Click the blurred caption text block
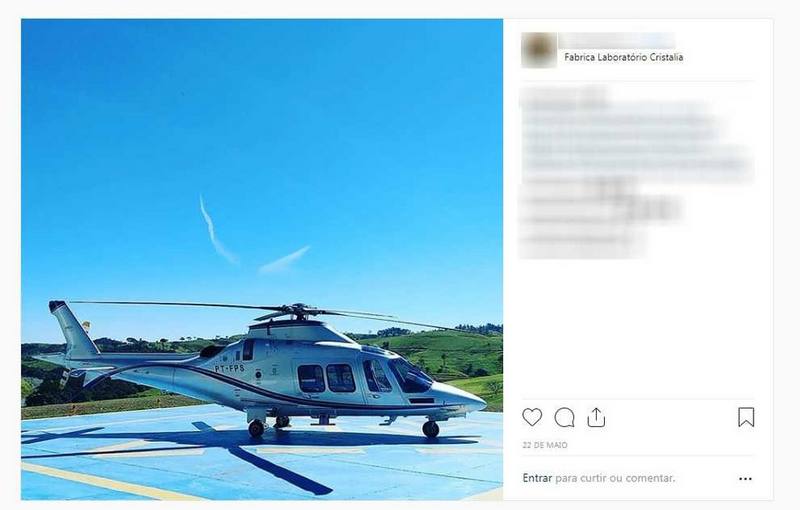Screen dimensions: 800x510 [636, 173]
